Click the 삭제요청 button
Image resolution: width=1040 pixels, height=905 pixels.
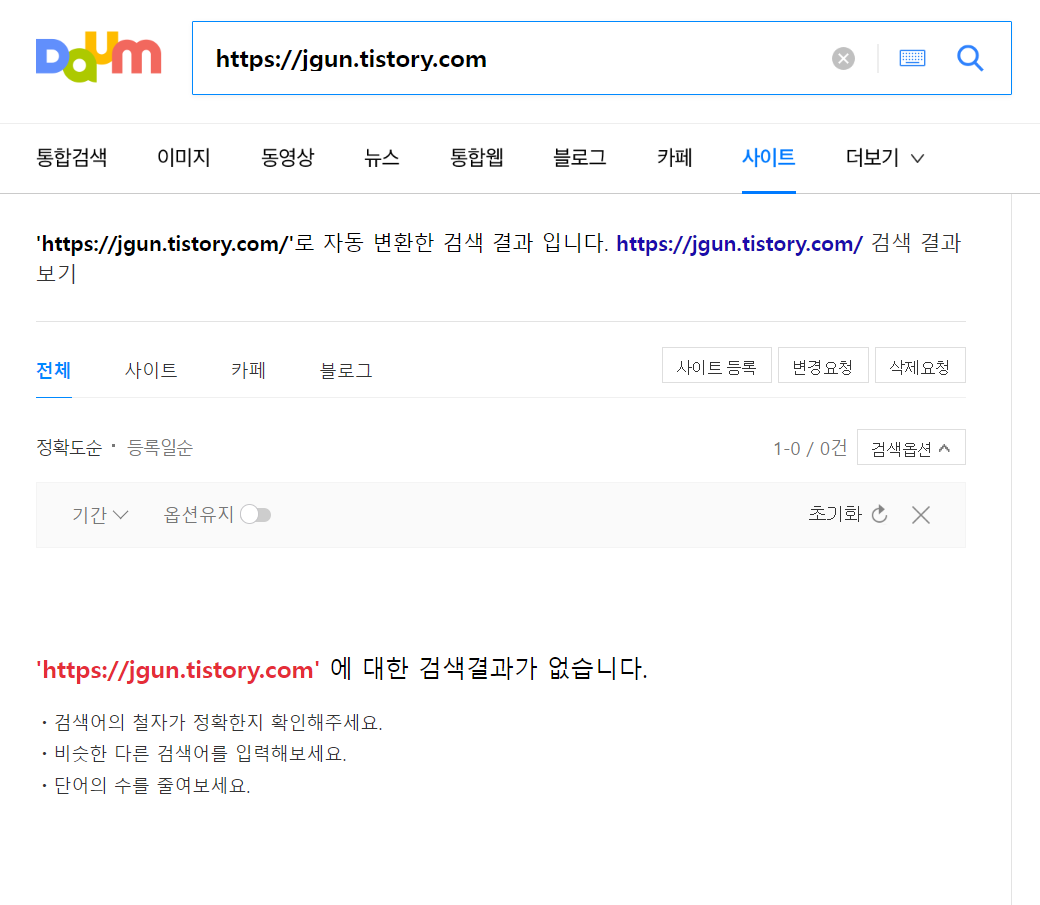[920, 366]
